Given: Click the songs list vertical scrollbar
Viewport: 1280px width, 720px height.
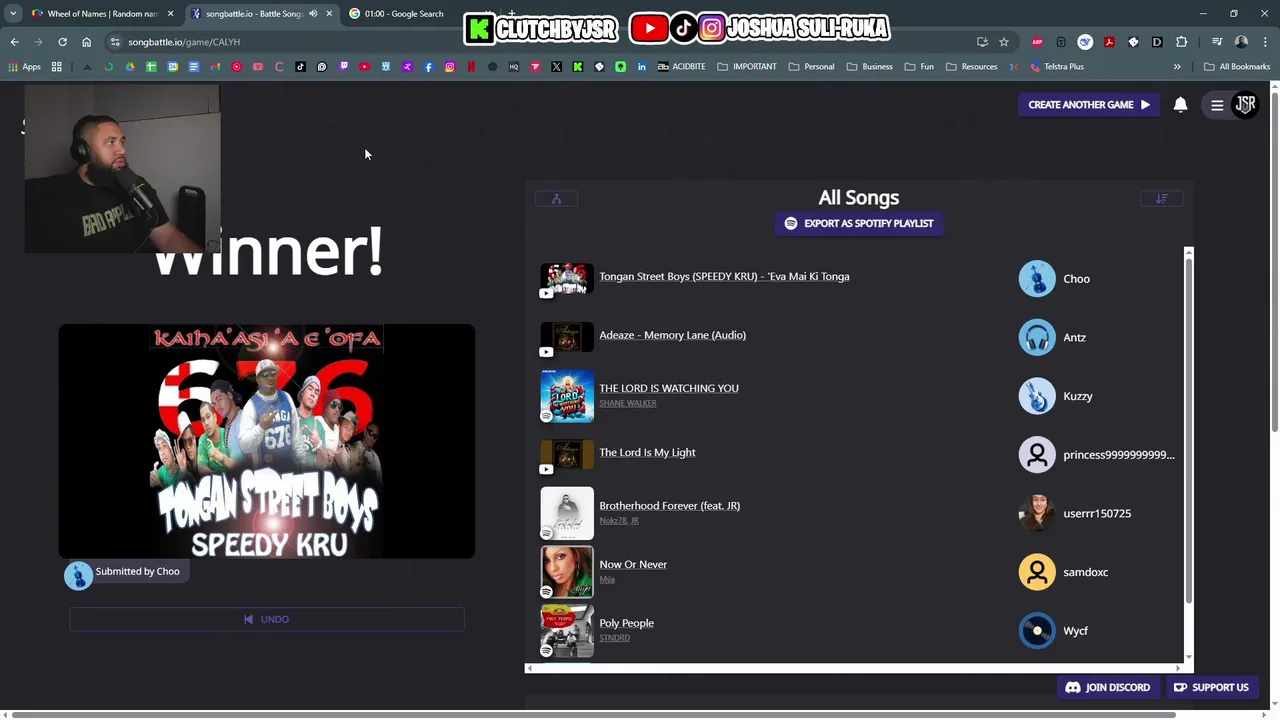Looking at the screenshot, I should (1188, 430).
